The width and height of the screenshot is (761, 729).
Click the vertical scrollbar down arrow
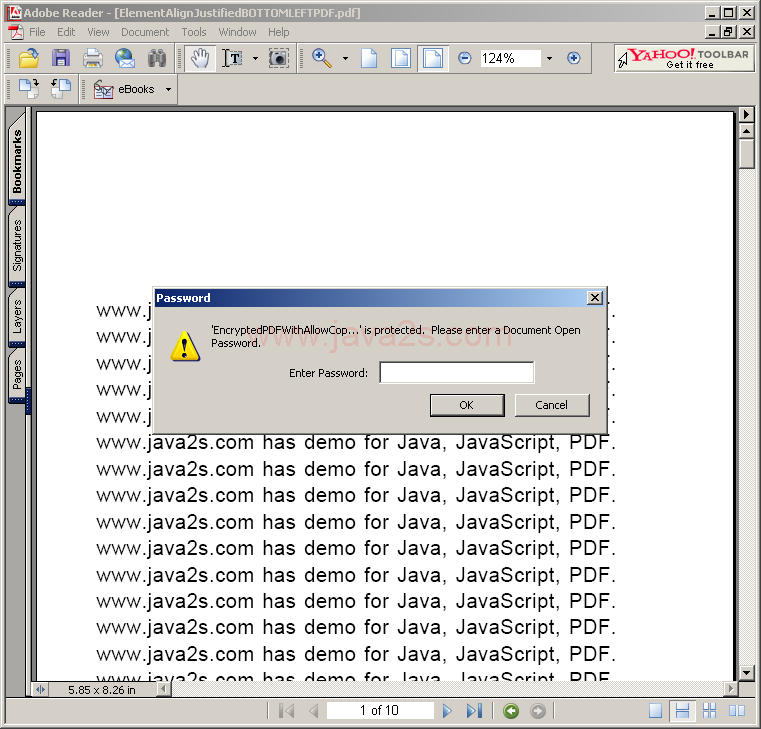coord(746,673)
